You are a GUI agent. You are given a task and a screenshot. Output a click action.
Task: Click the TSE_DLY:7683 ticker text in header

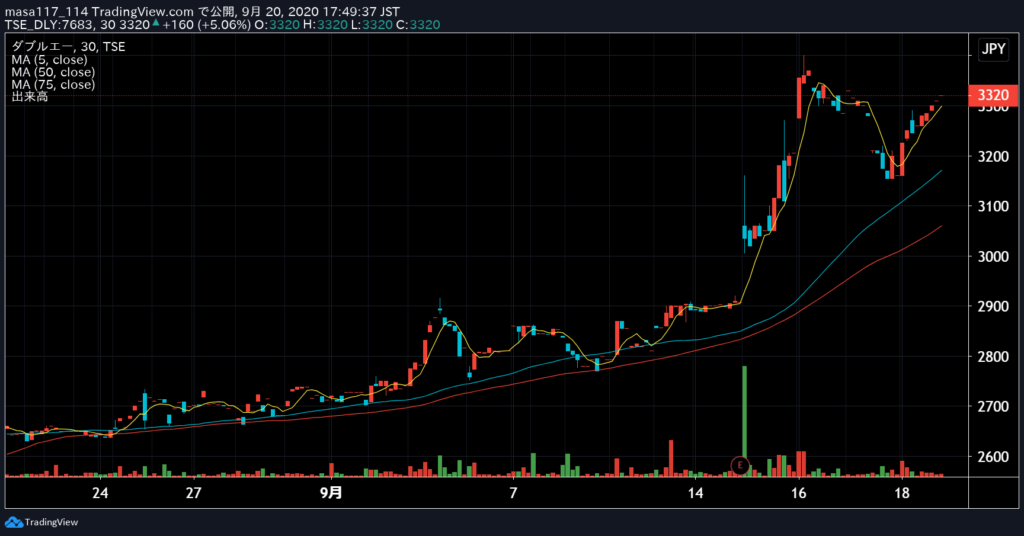pos(50,25)
